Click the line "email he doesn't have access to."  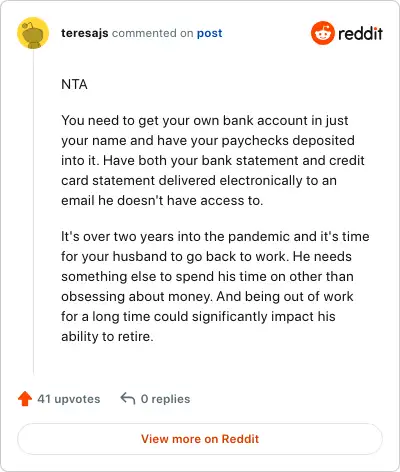coord(162,200)
